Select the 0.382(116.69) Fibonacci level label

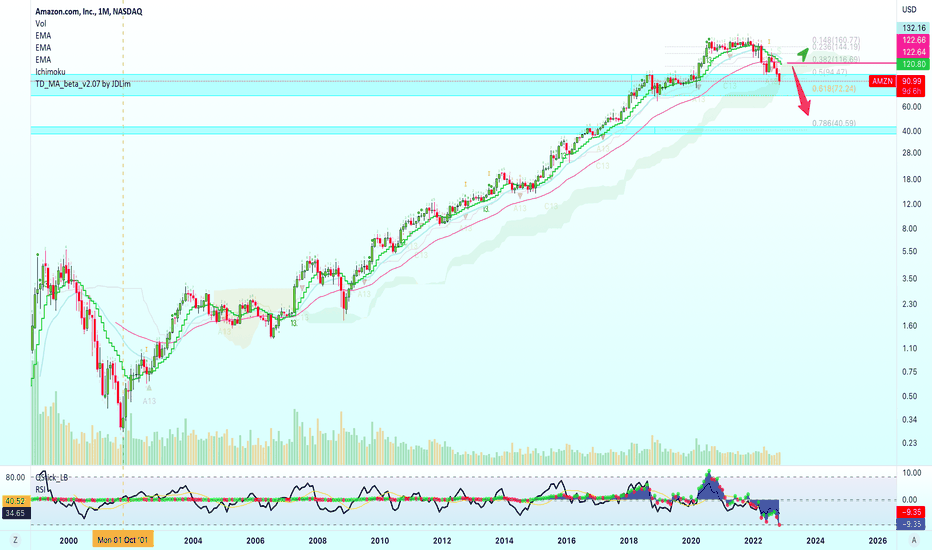[836, 60]
